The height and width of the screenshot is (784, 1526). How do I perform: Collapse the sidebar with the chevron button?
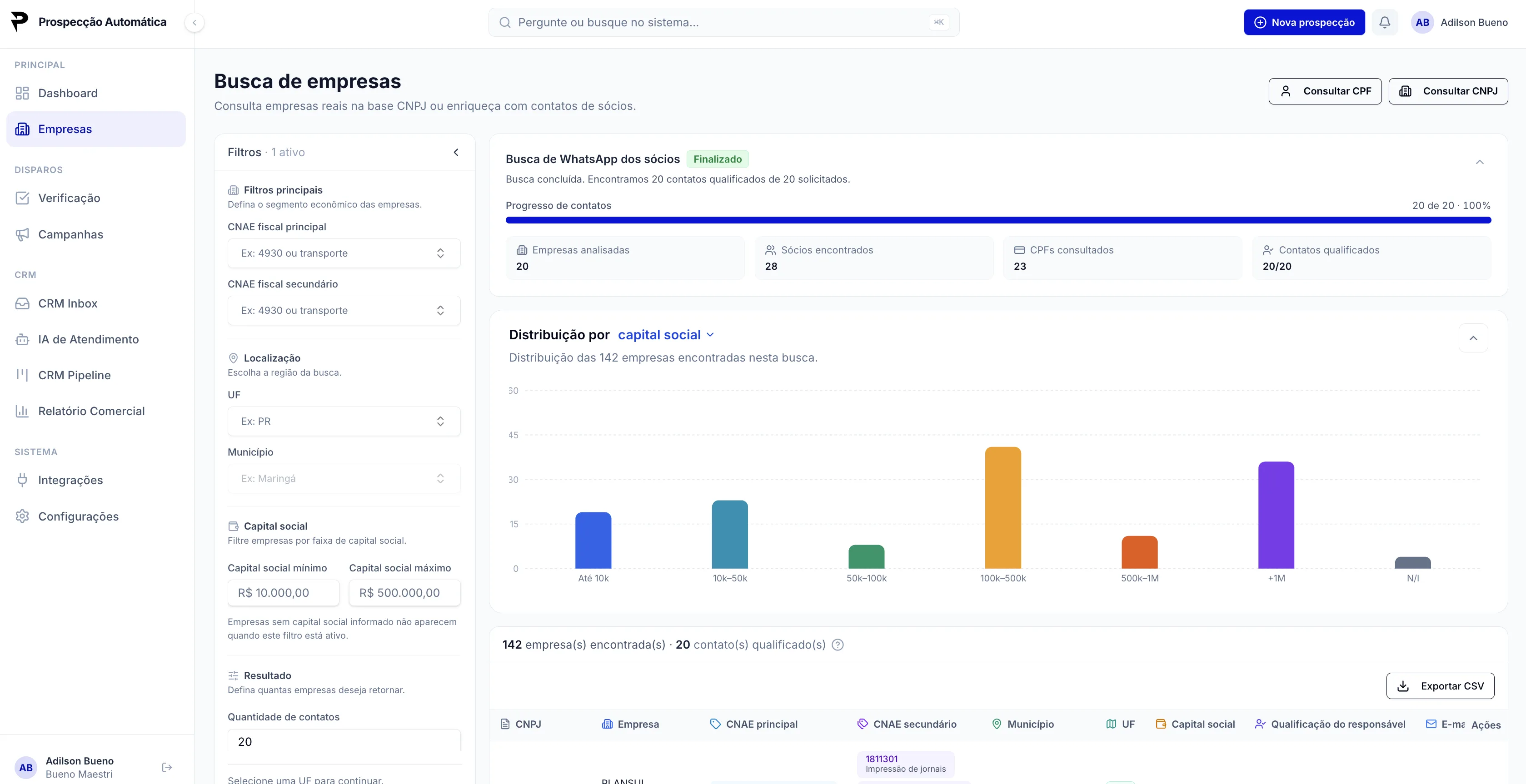click(194, 23)
